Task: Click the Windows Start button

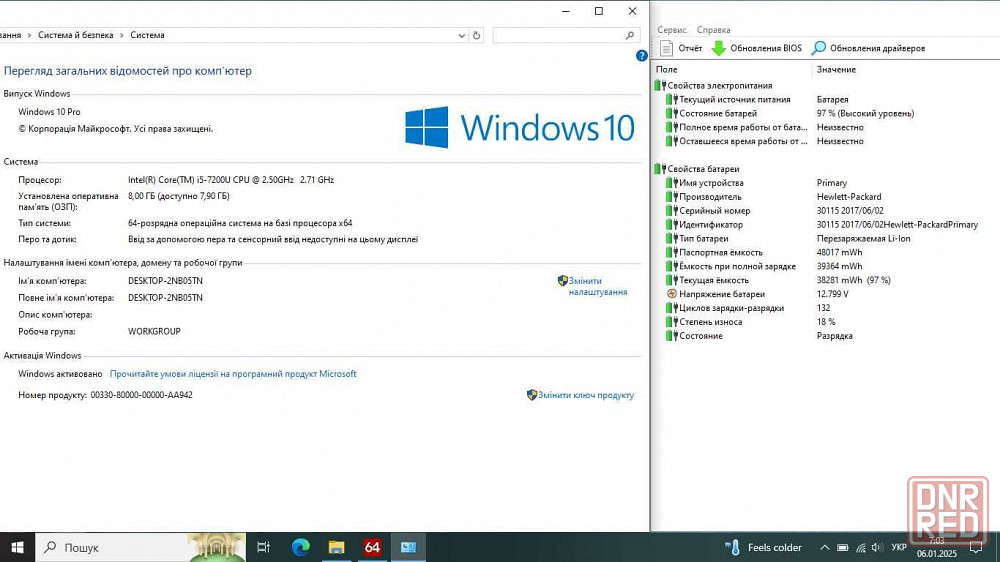Action: click(x=17, y=547)
